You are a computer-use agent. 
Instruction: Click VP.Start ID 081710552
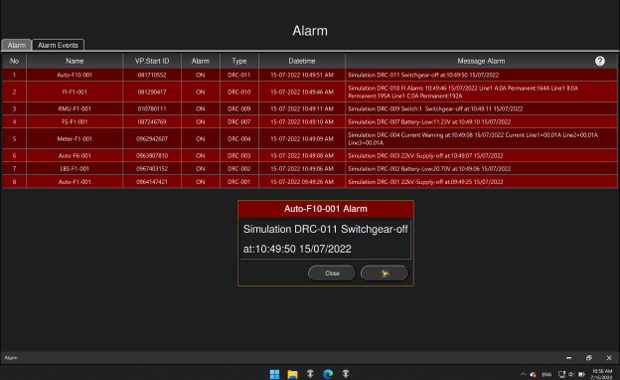click(152, 75)
